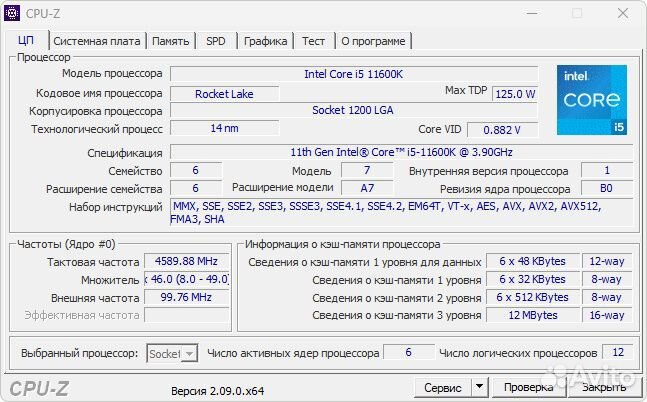Click the Модель value 7
The width and height of the screenshot is (647, 402).
367,170
